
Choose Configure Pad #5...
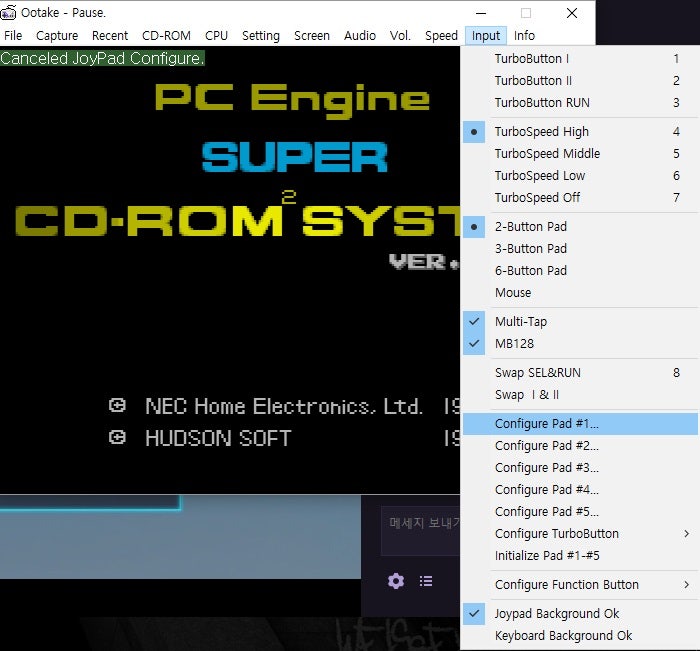pos(580,512)
